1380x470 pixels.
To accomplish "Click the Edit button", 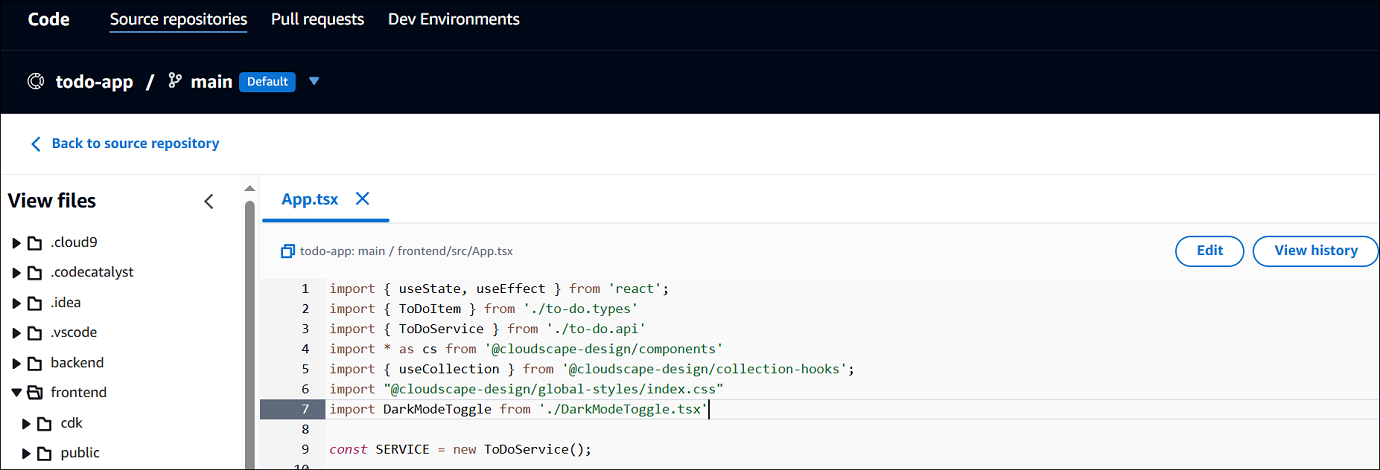I will [1209, 251].
